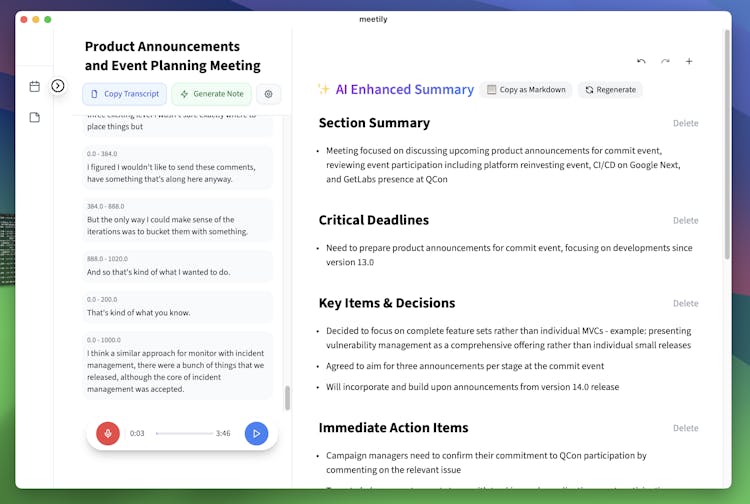Select transcript line 'That's kind of what you know.'
Screen dimensions: 750x504
139,313
